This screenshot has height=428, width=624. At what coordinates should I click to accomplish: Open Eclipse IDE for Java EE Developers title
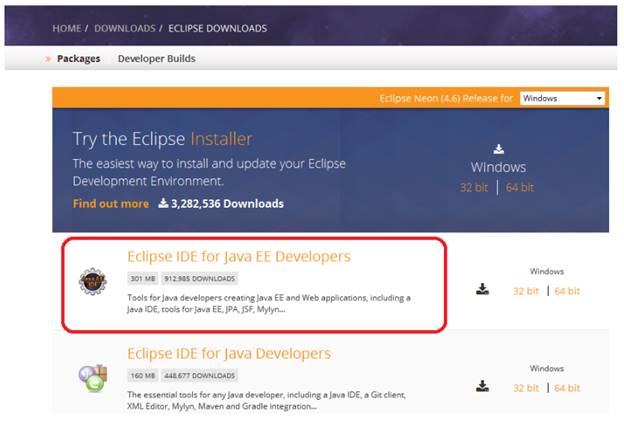239,257
